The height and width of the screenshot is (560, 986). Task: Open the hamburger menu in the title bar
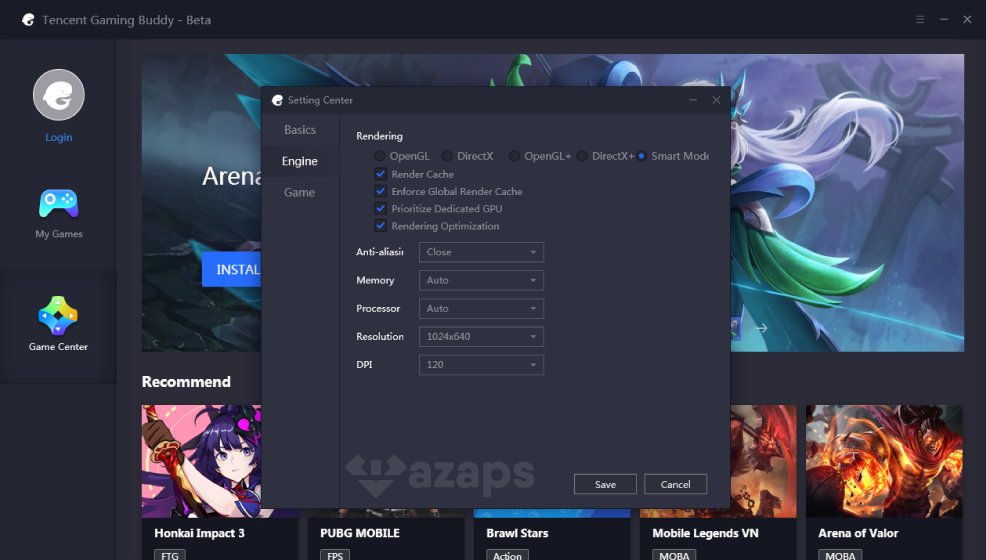(920, 19)
